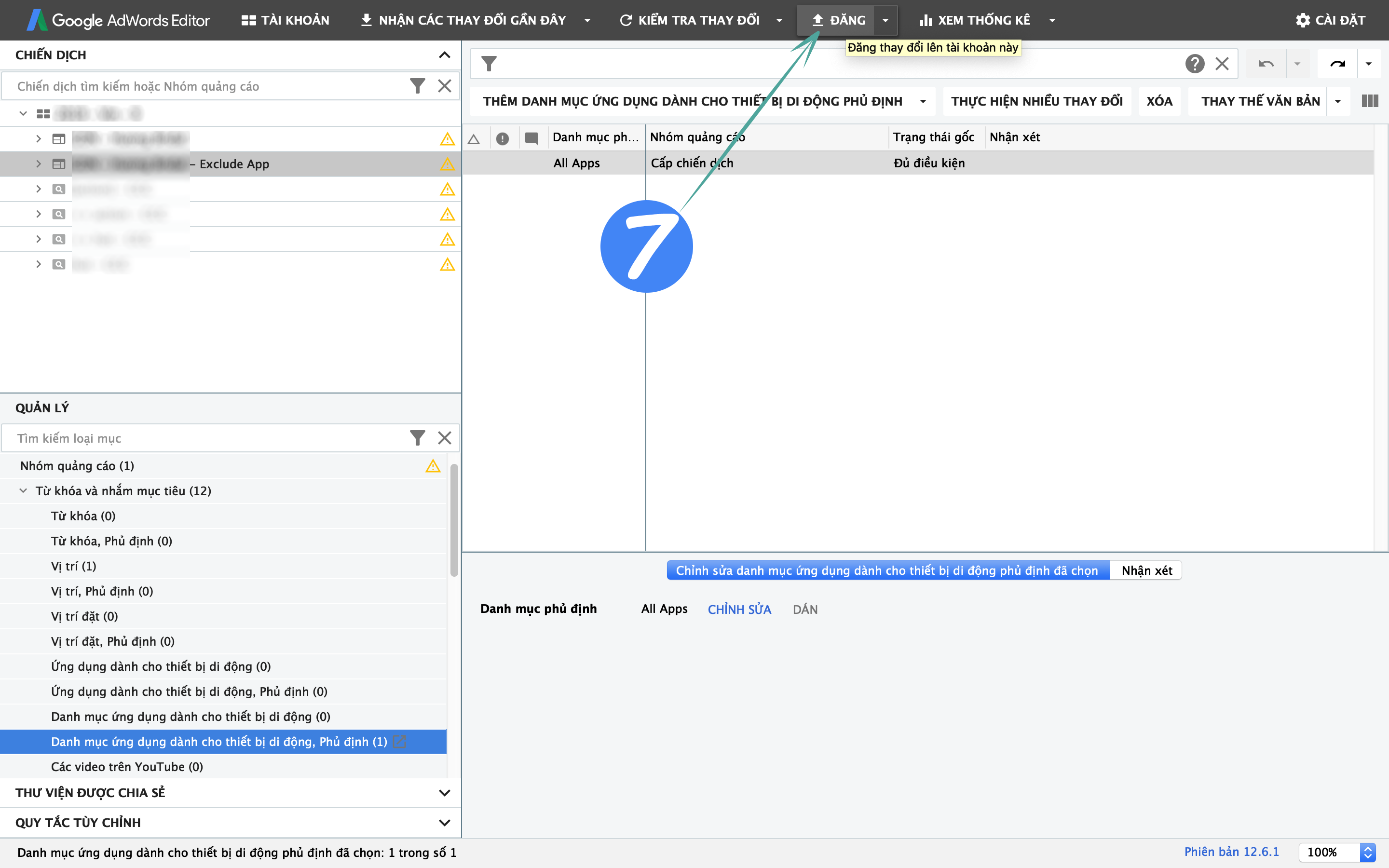Click Kiểm tra thay đổi button
This screenshot has height=868, width=1389.
690,20
